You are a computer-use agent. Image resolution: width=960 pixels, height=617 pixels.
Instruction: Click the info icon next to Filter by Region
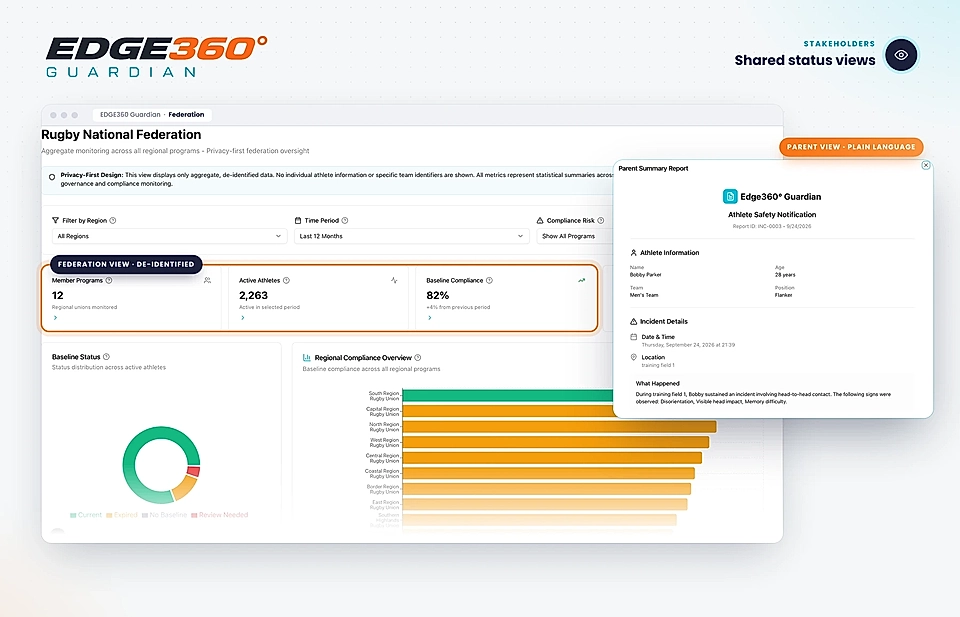coord(113,220)
